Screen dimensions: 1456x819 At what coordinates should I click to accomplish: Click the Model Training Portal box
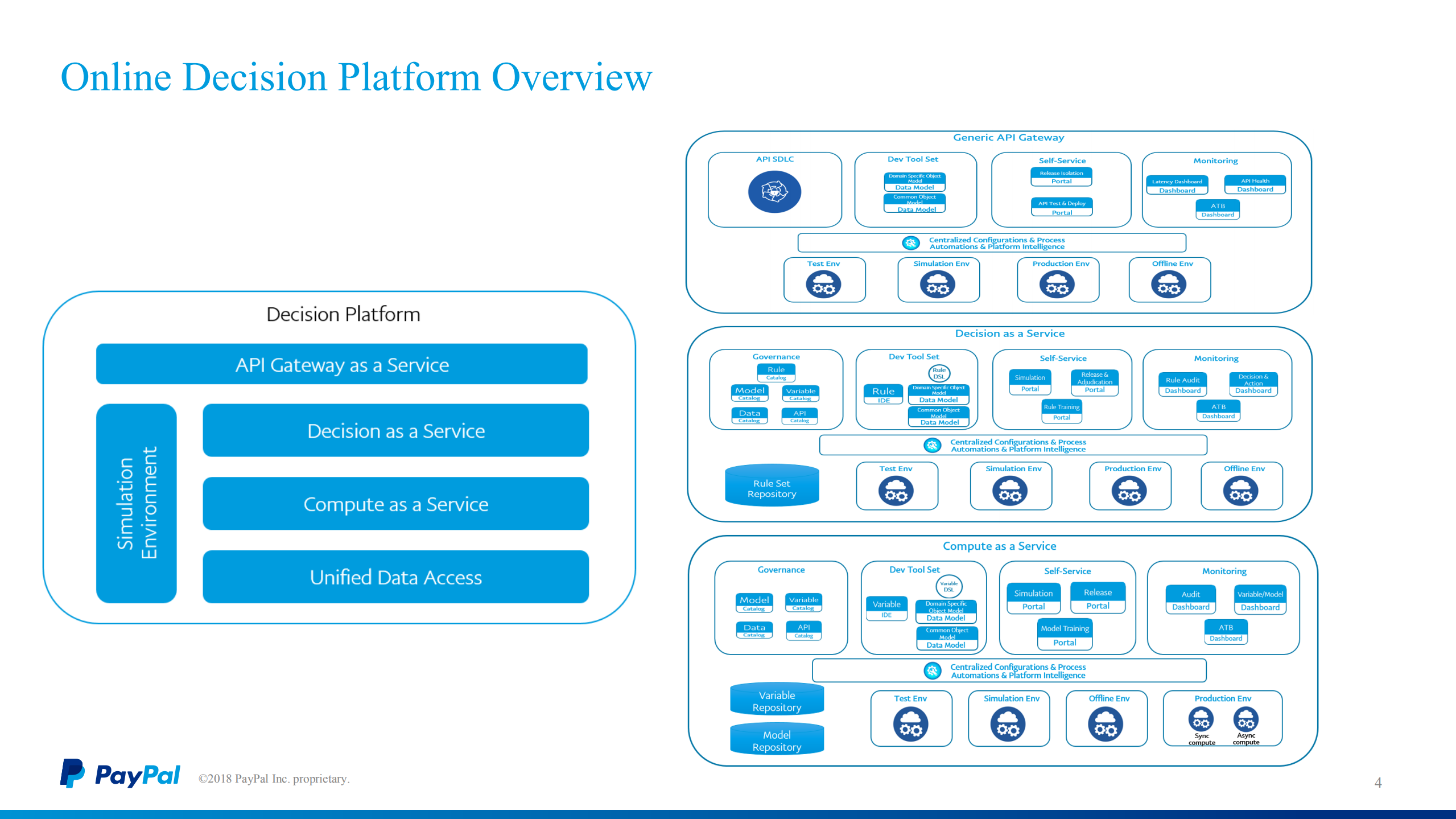[x=1065, y=635]
